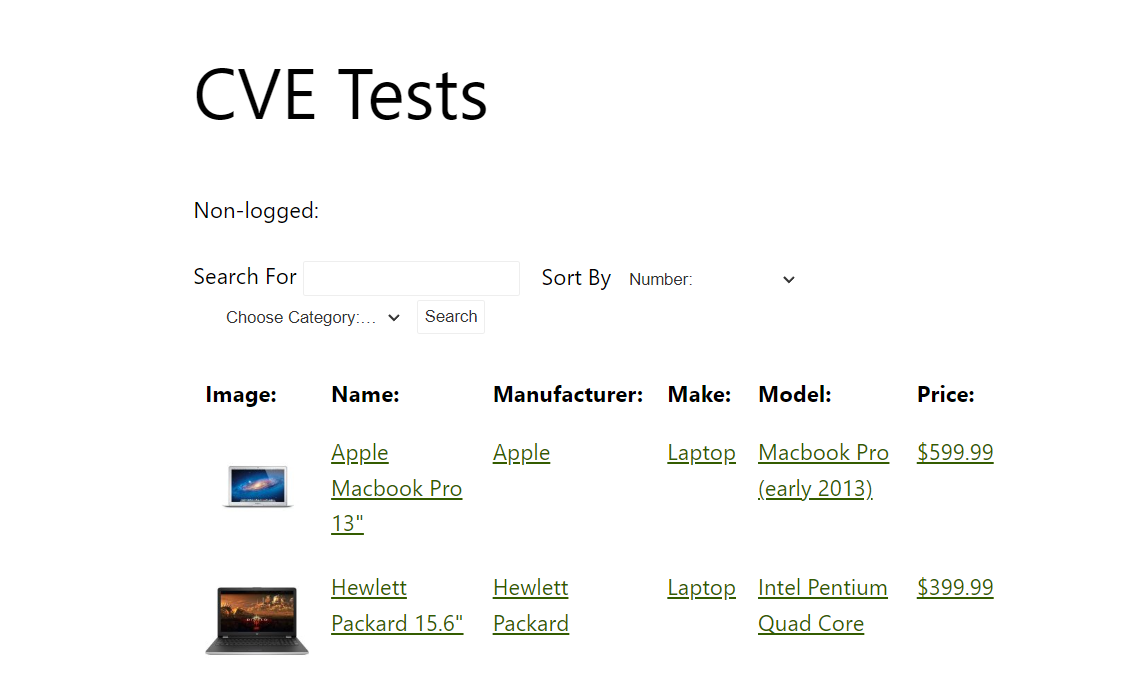The height and width of the screenshot is (679, 1134).
Task: Open the Sort By Number dropdown
Action: click(x=711, y=279)
